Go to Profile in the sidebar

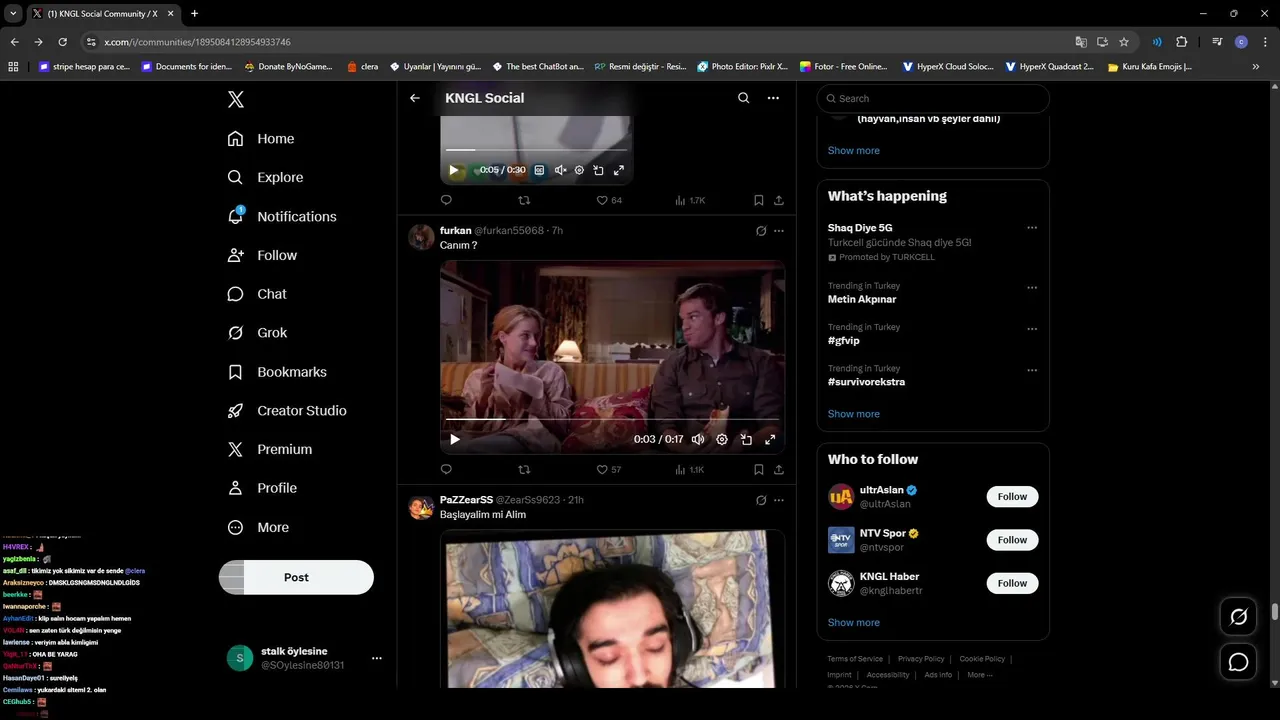262,488
